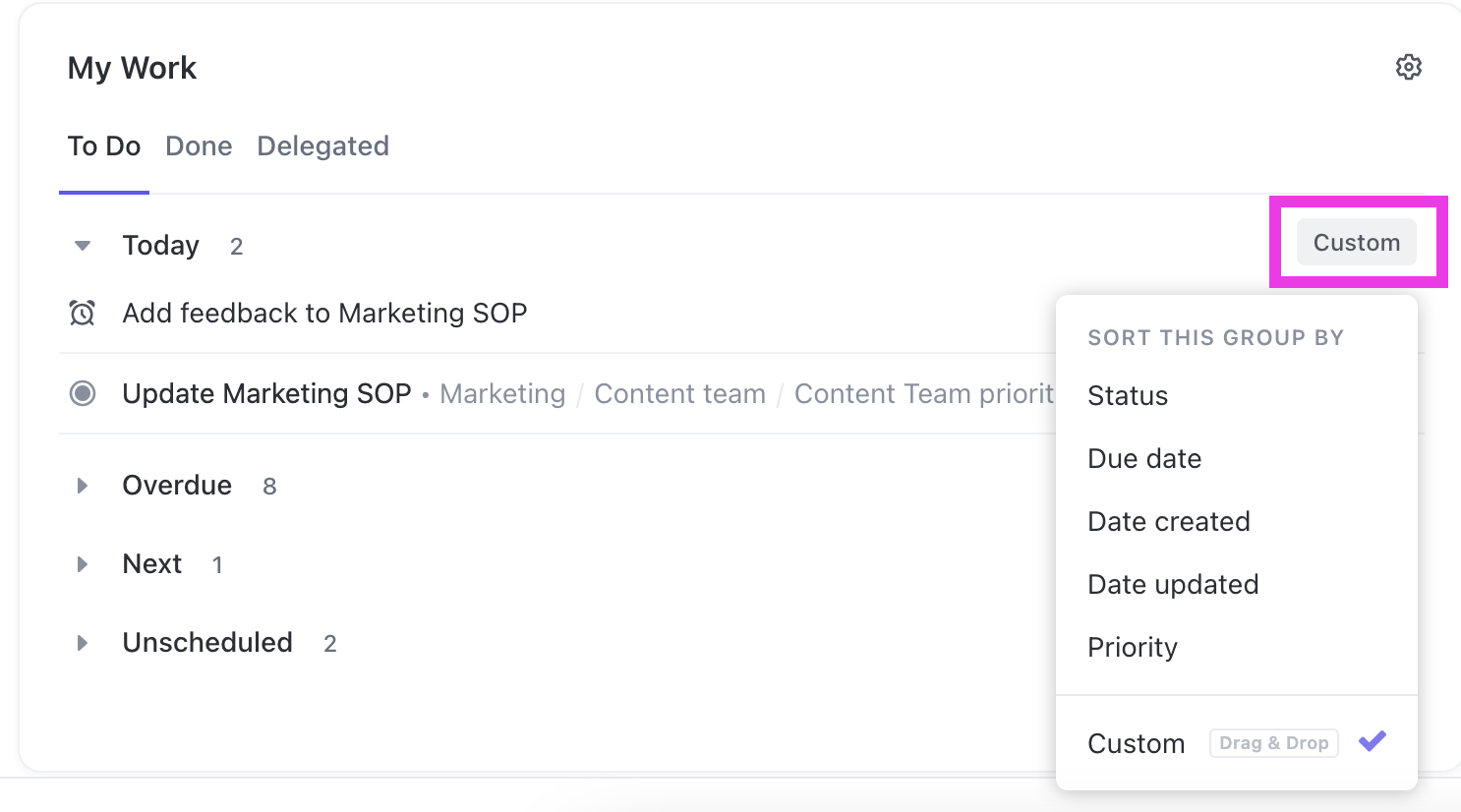Image resolution: width=1461 pixels, height=812 pixels.
Task: Open the Add feedback to Marketing SOP reminder
Action: pyautogui.click(x=324, y=314)
